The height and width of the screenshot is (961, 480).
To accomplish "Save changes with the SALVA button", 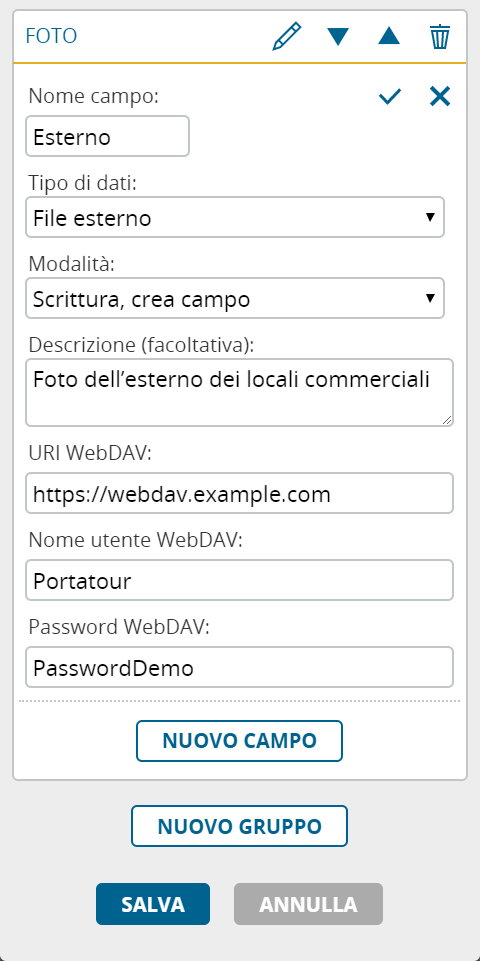I will pyautogui.click(x=153, y=904).
